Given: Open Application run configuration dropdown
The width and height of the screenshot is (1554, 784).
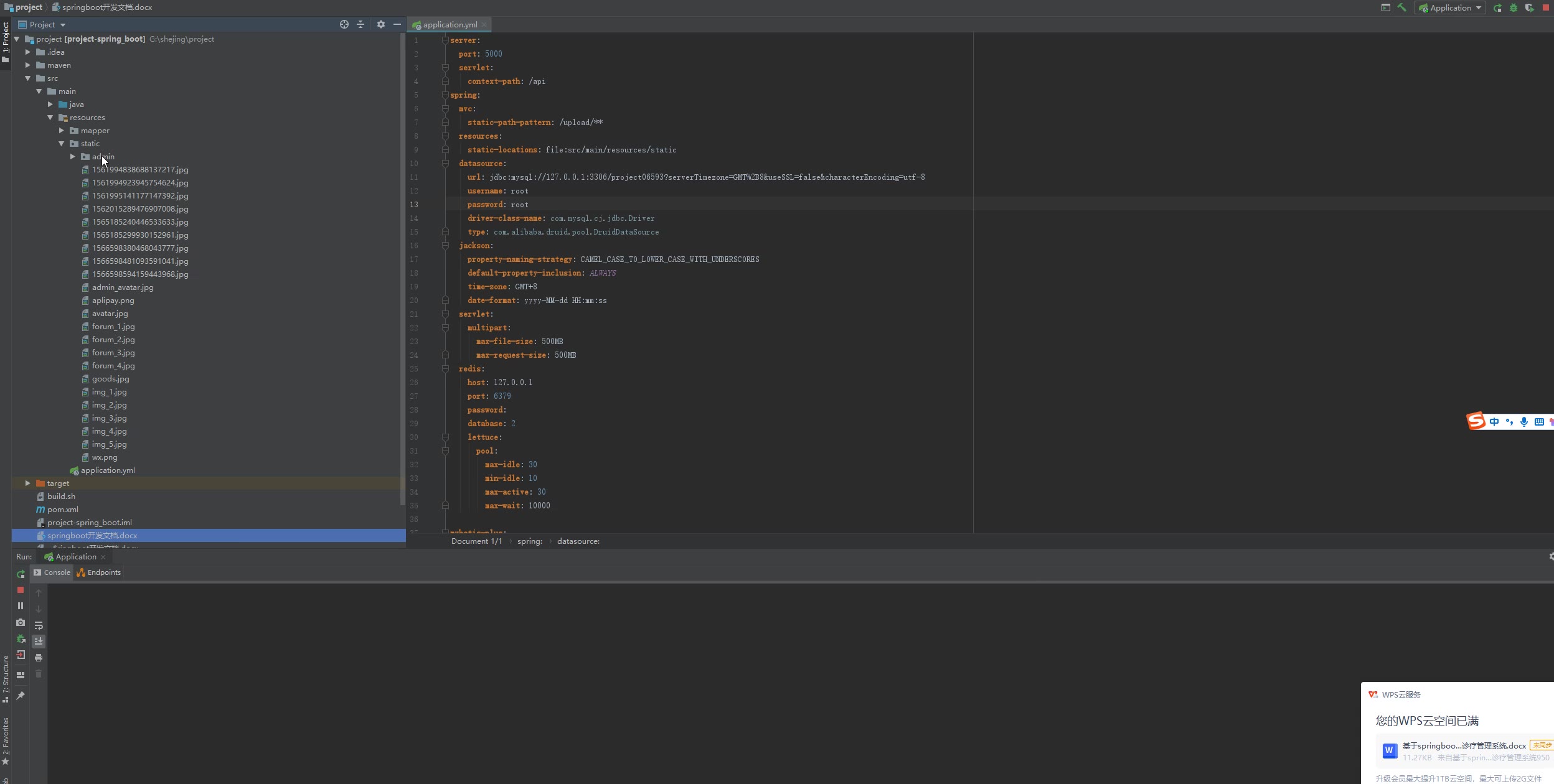Looking at the screenshot, I should [1450, 7].
